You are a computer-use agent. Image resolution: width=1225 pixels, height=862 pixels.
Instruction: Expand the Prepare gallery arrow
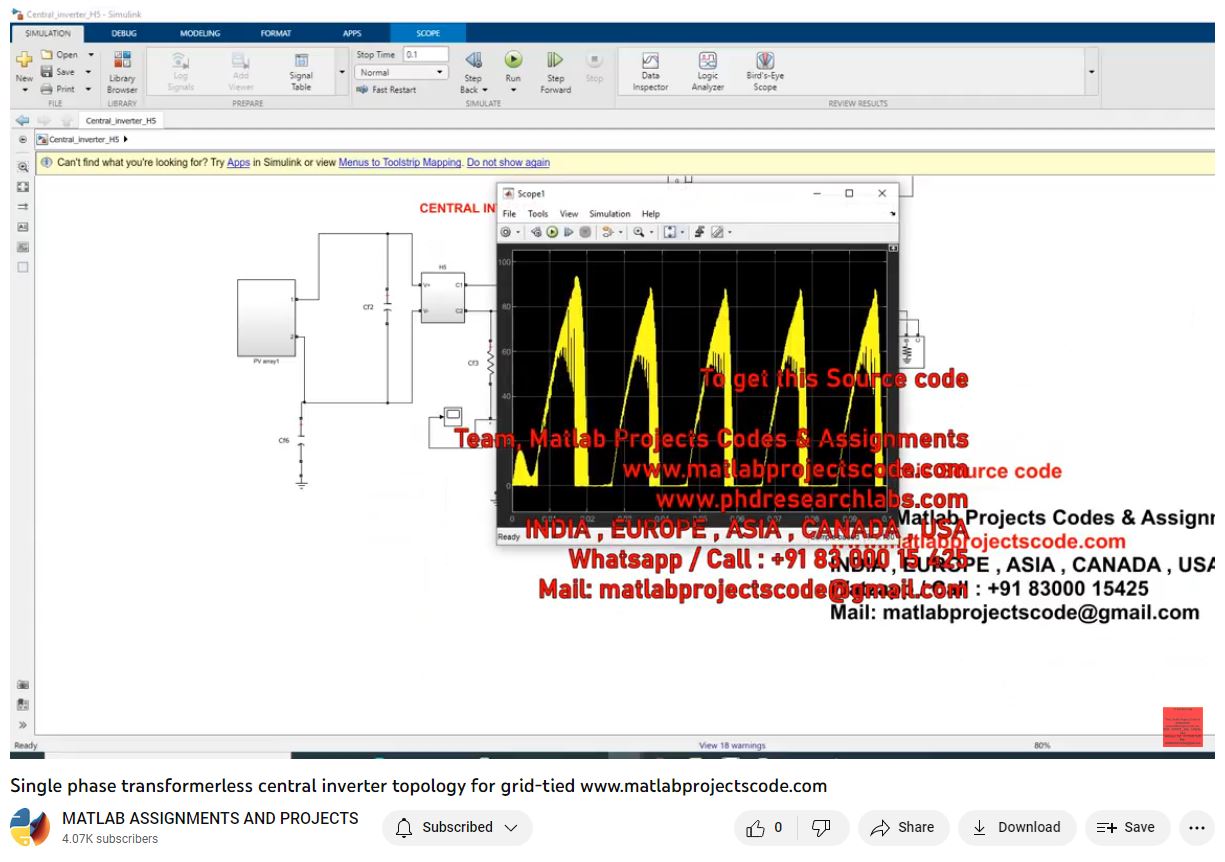pos(342,72)
